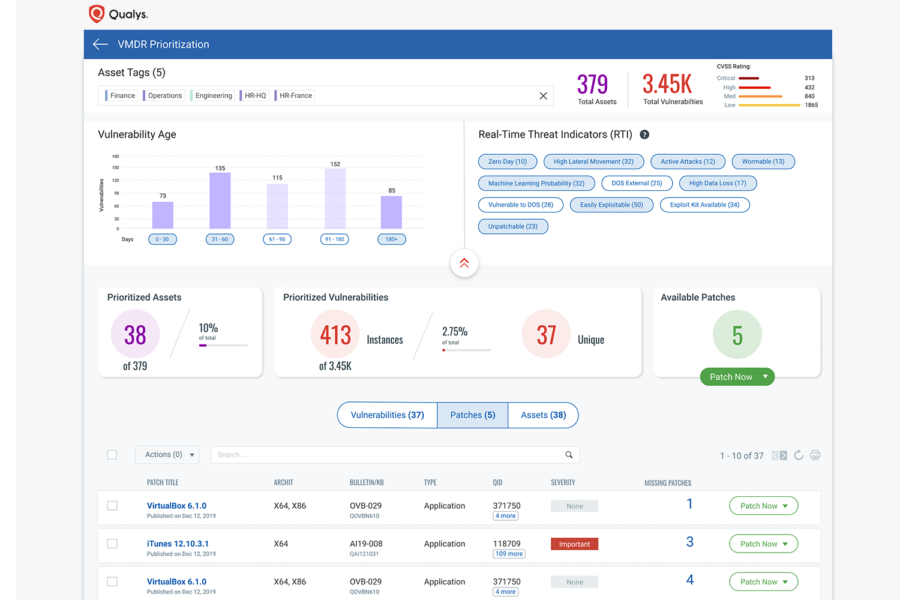Click the Critical CVSS rating bar
Screen dimensions: 900x600
click(x=749, y=78)
